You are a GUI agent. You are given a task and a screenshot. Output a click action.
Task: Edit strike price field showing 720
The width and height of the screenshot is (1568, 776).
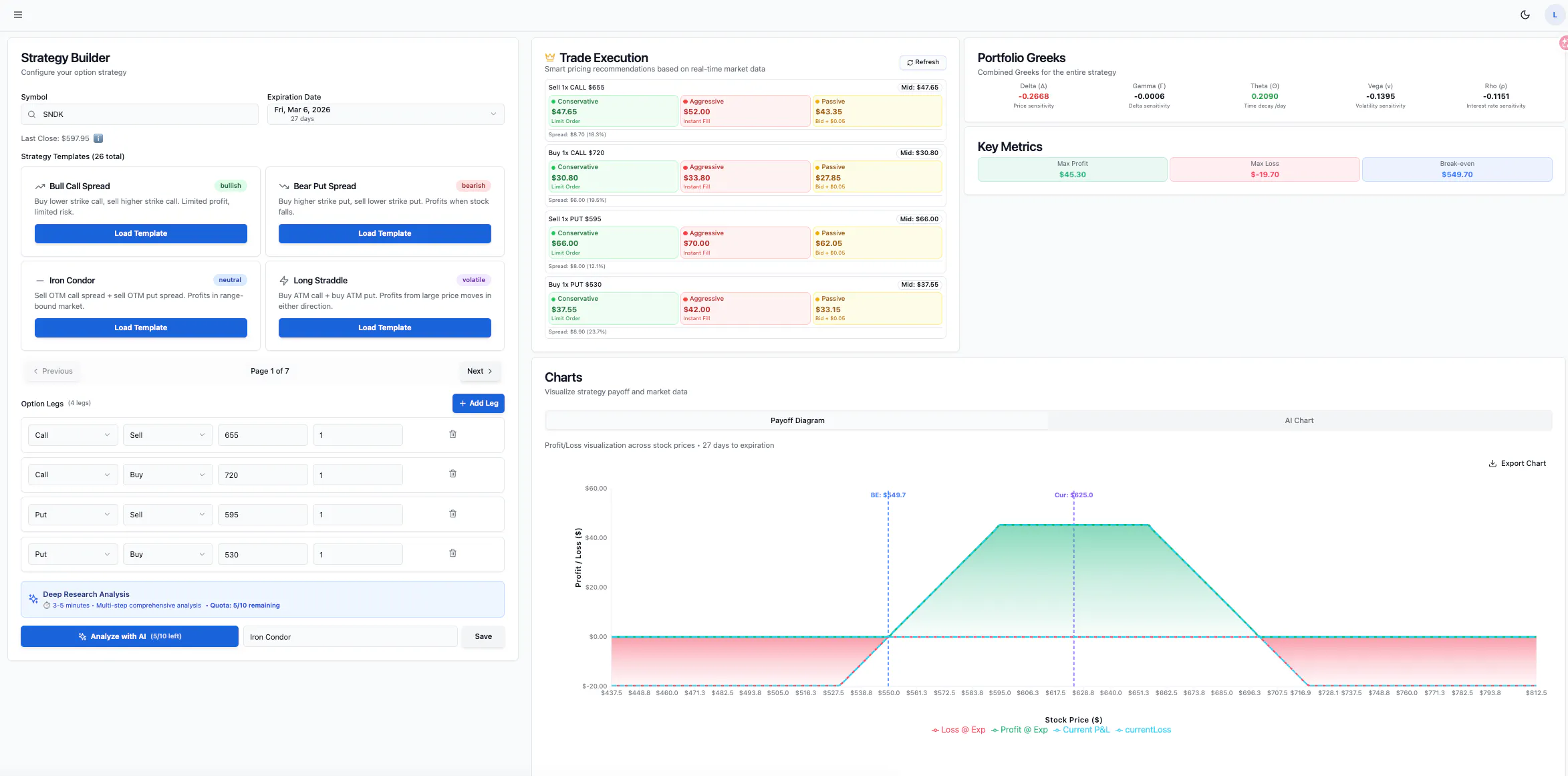(263, 475)
